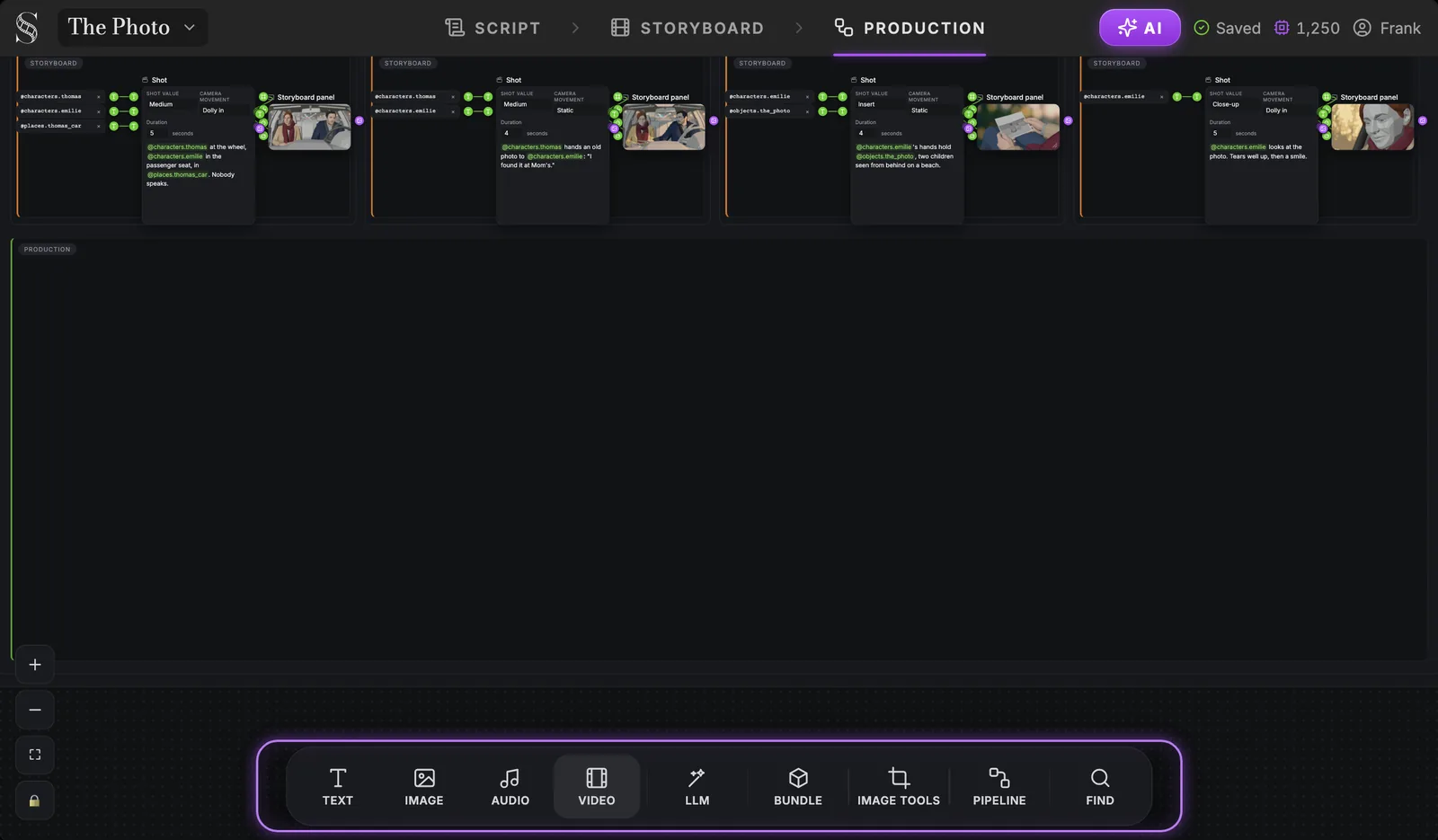Screen dimensions: 1438x840
Task: Open the AI assistant
Action: tap(1140, 28)
